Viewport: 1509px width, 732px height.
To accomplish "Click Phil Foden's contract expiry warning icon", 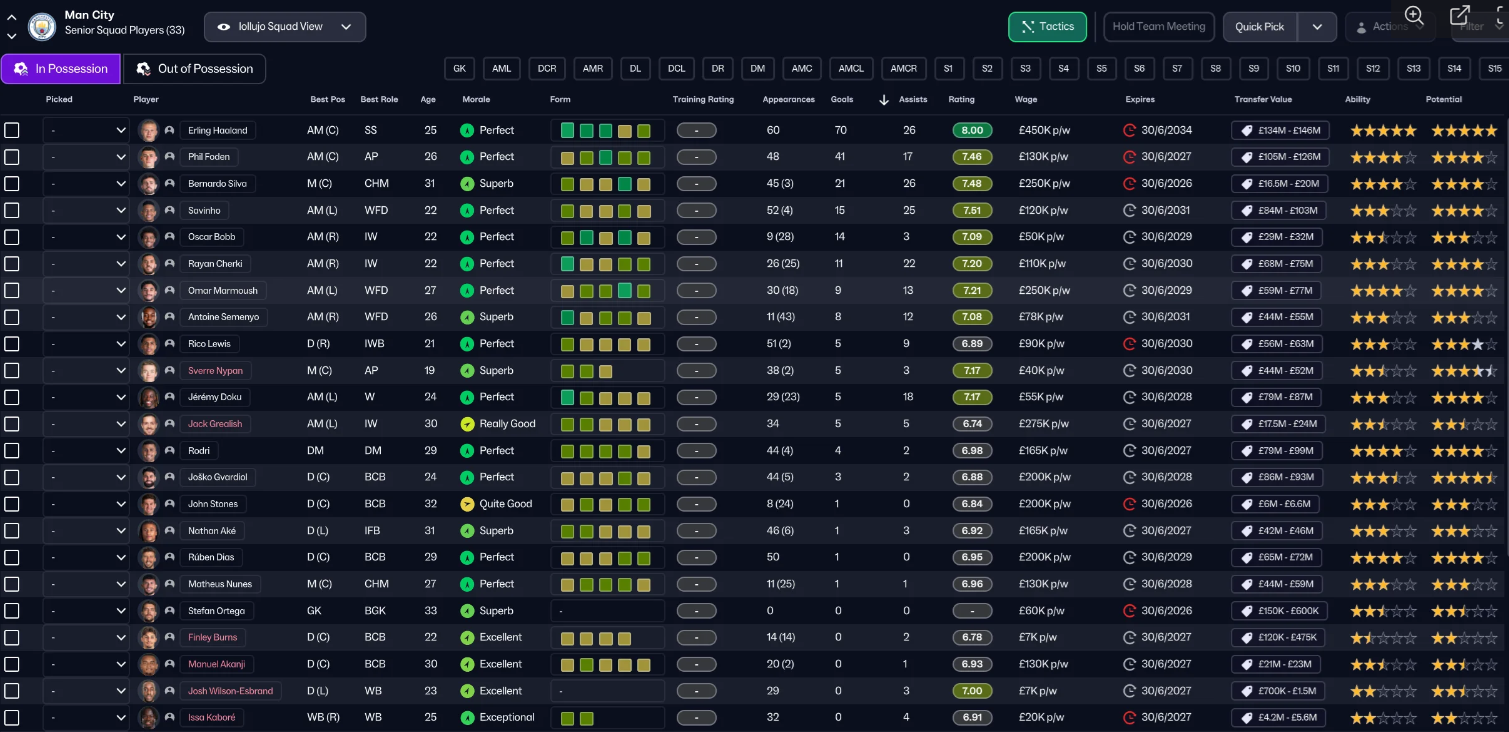I will pyautogui.click(x=1130, y=157).
